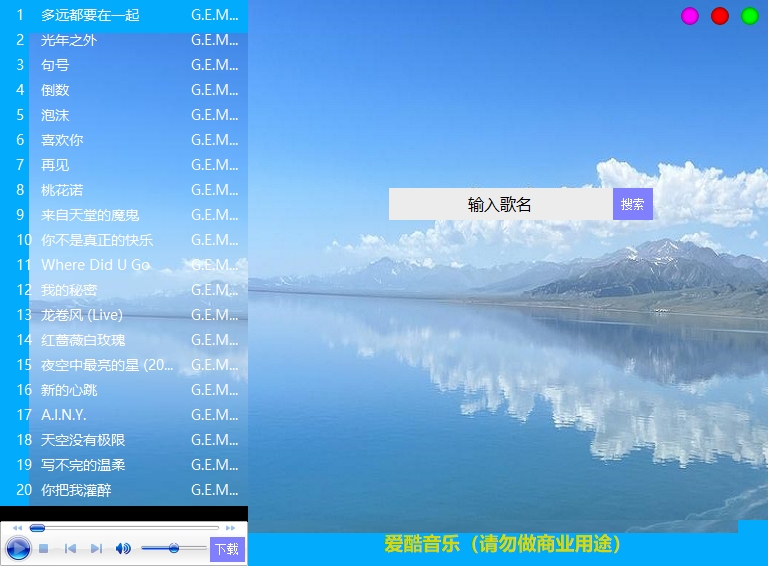Select song 光年之外
This screenshot has height=566, width=768.
69,40
